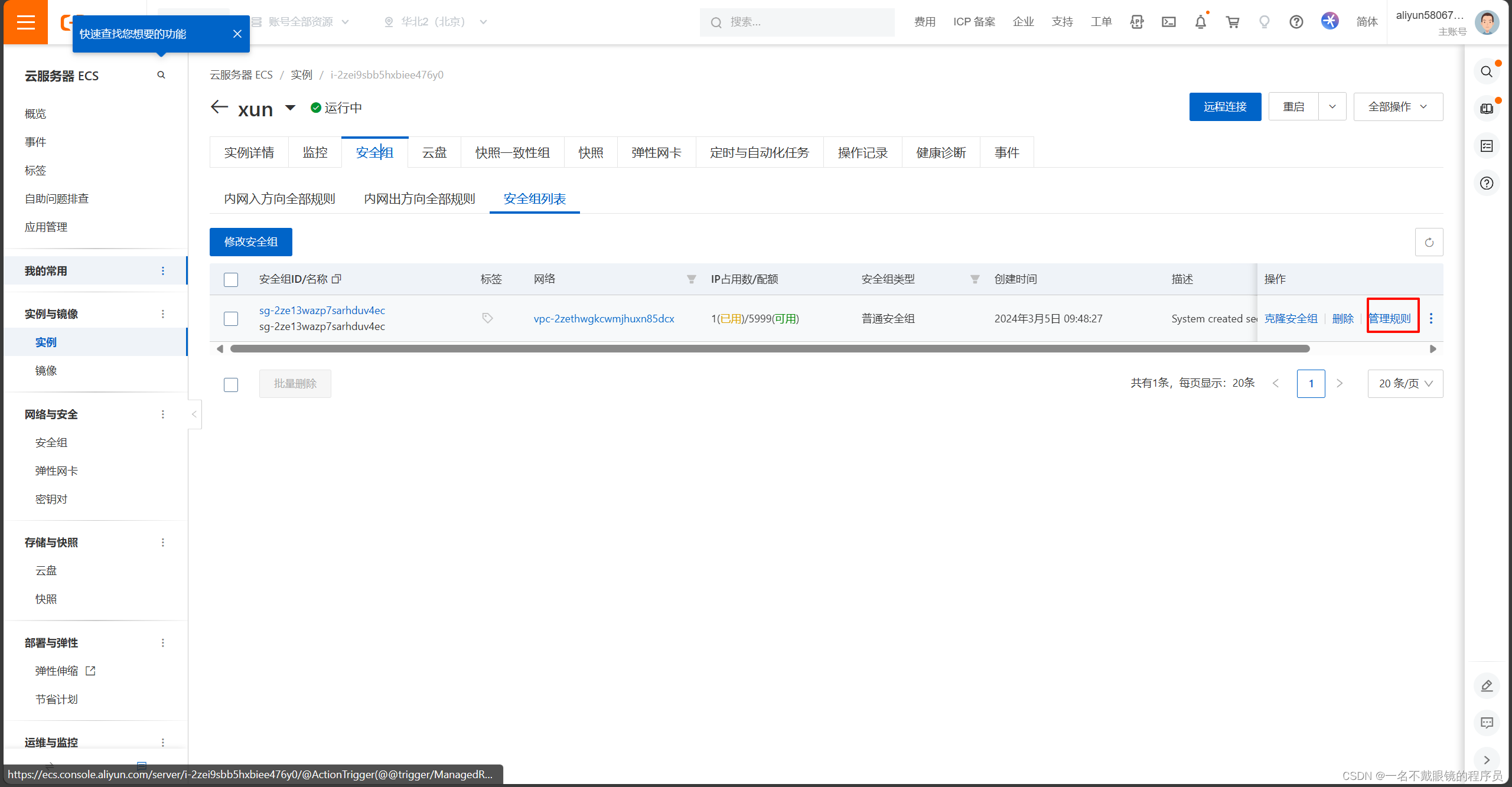Image resolution: width=1512 pixels, height=787 pixels.
Task: Show 内网入方向全部规则 sub-tab
Action: (x=279, y=199)
